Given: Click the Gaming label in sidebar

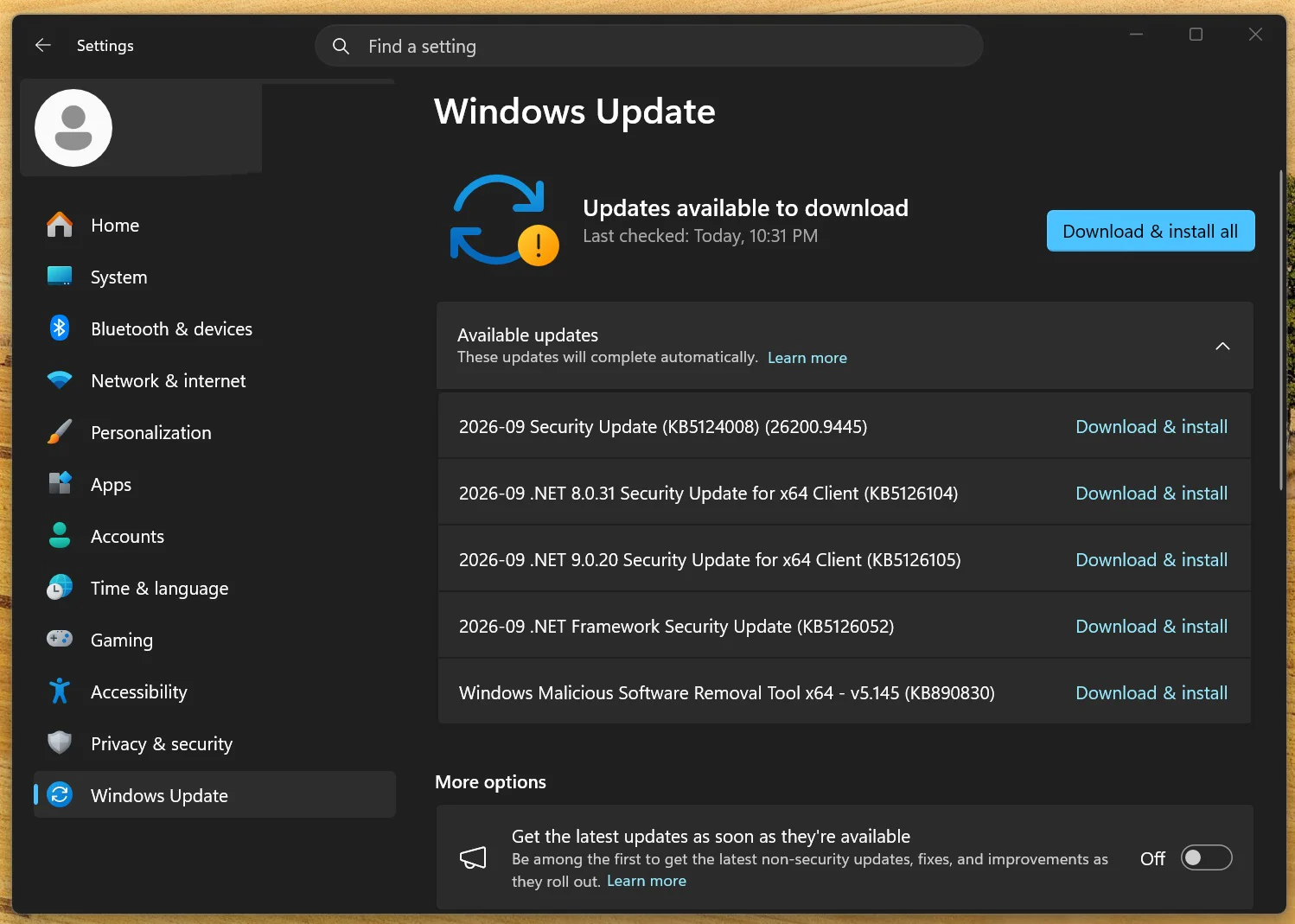Looking at the screenshot, I should click(x=122, y=640).
